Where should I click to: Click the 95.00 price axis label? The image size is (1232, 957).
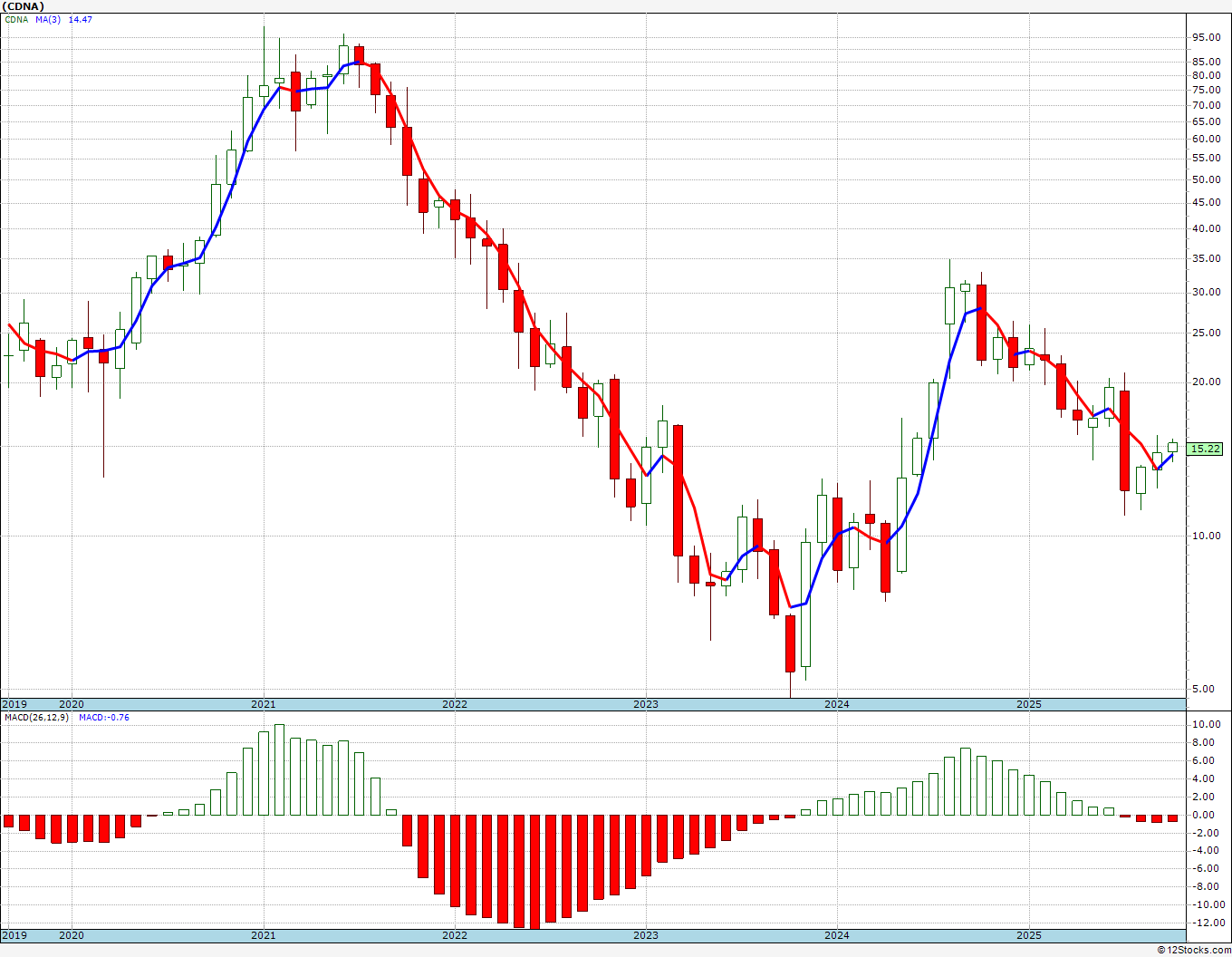point(1206,37)
